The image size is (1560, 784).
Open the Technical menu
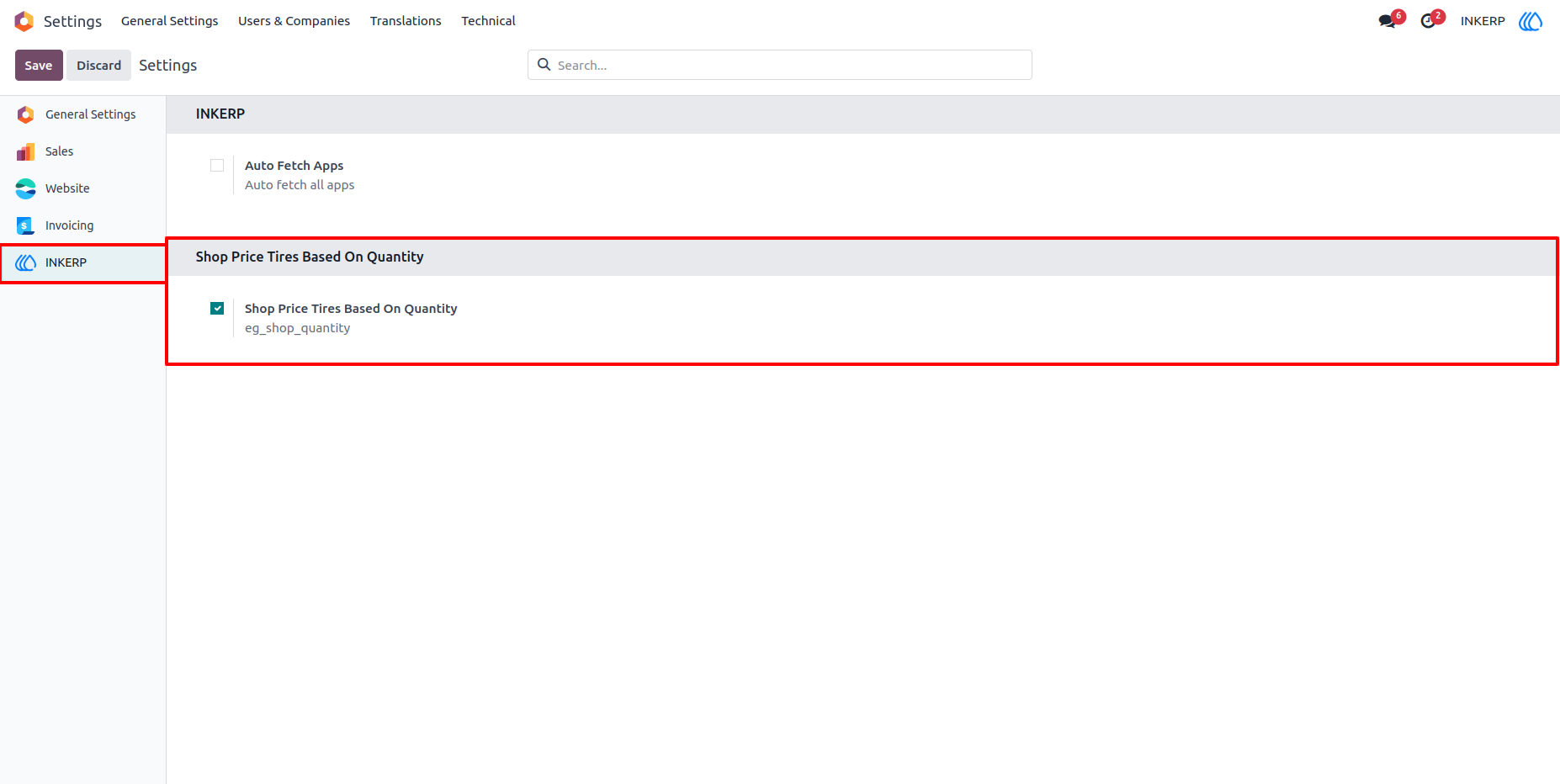pos(488,21)
